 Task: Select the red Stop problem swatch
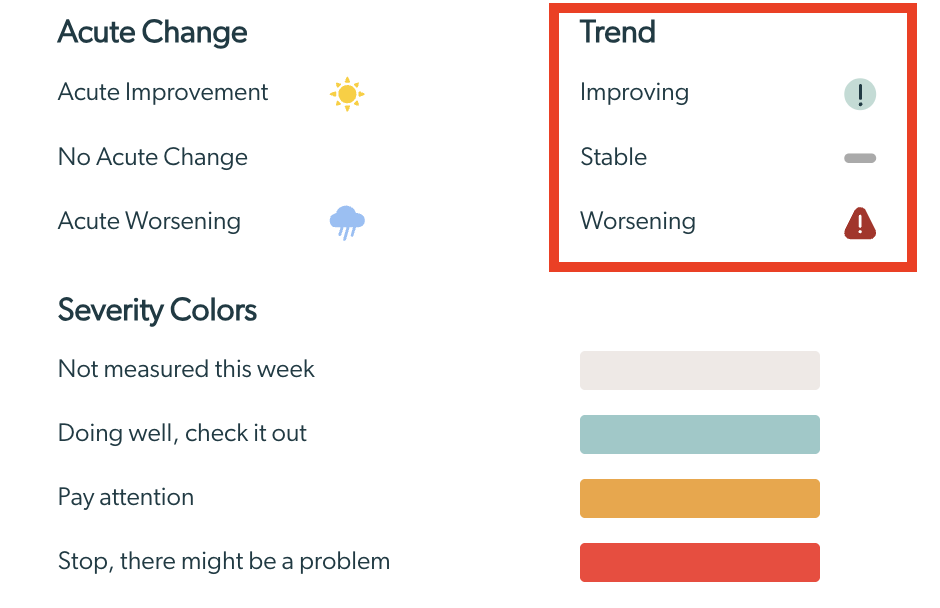pyautogui.click(x=700, y=562)
